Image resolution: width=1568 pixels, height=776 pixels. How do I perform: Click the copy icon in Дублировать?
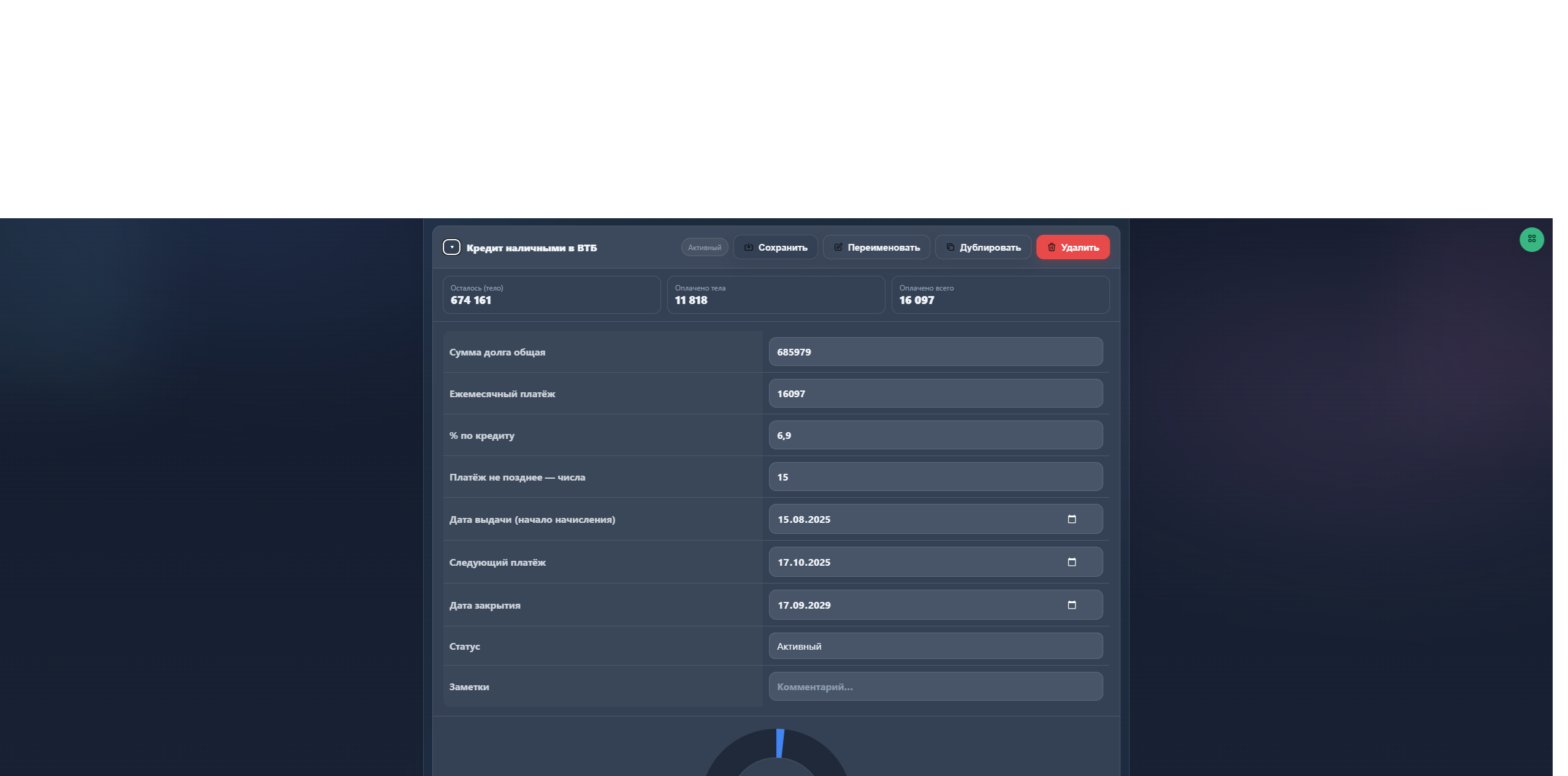[x=950, y=247]
